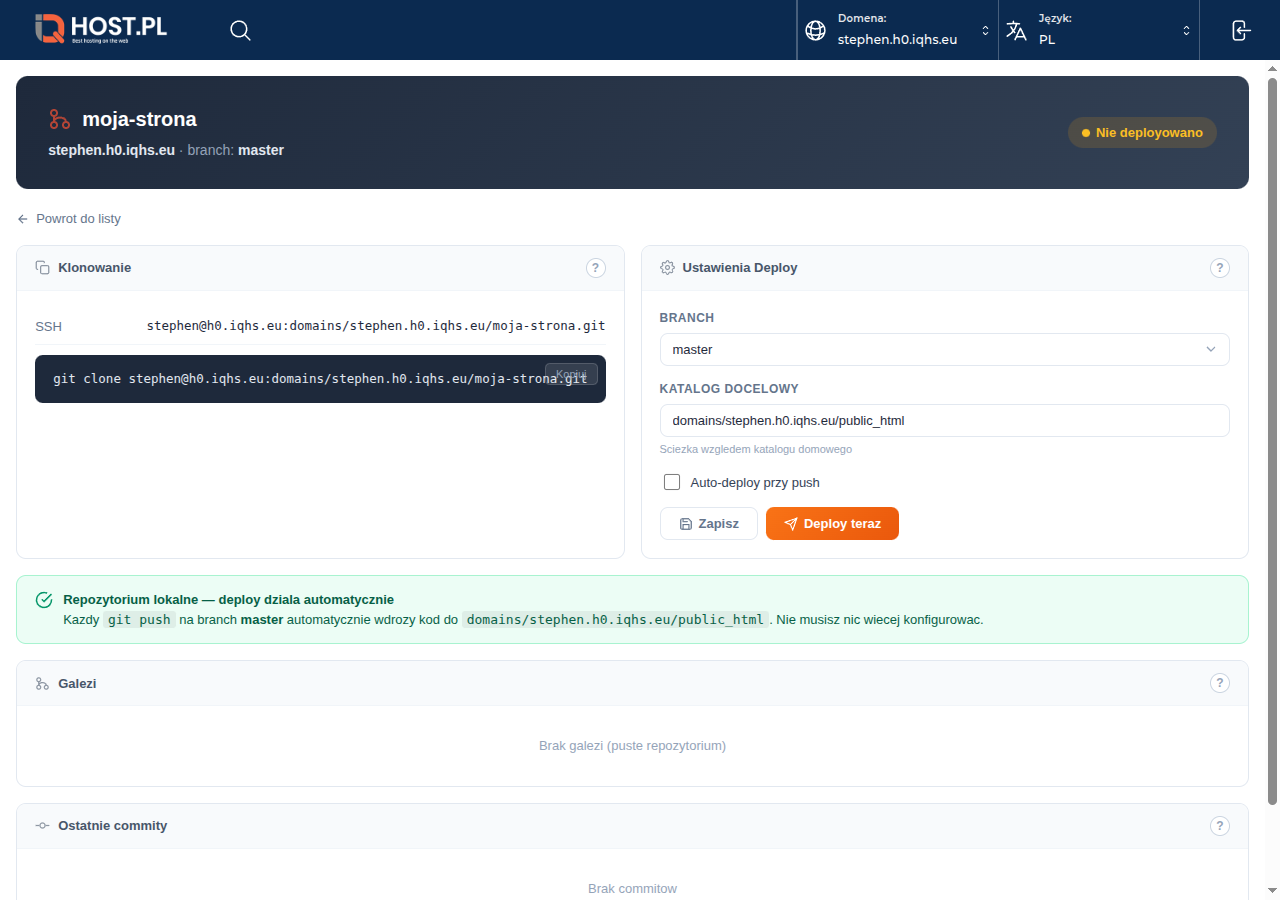Click the iQ HOST.PL logo
Screen dimensions: 1280x900
(101, 29)
